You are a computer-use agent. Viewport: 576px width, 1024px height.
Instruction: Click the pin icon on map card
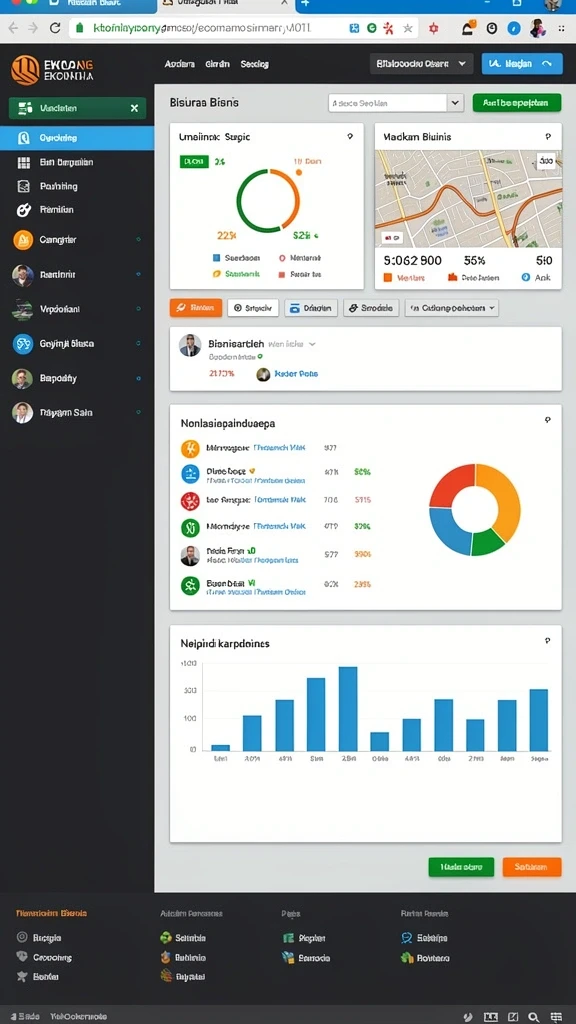(547, 137)
